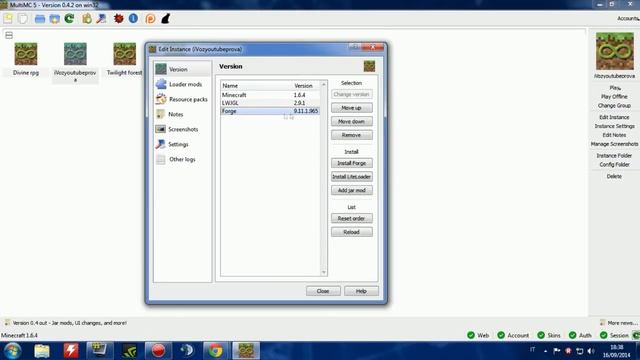Click the red bug report icon
This screenshot has width=640, height=360.
[x=118, y=19]
